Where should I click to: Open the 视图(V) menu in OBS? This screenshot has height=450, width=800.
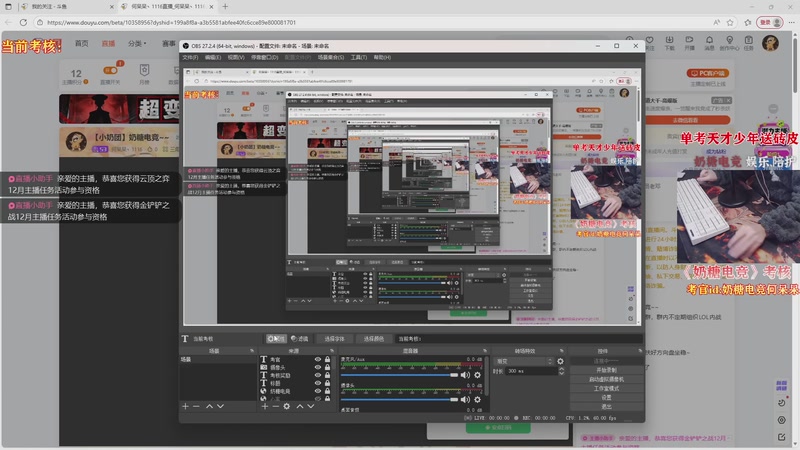(236, 57)
